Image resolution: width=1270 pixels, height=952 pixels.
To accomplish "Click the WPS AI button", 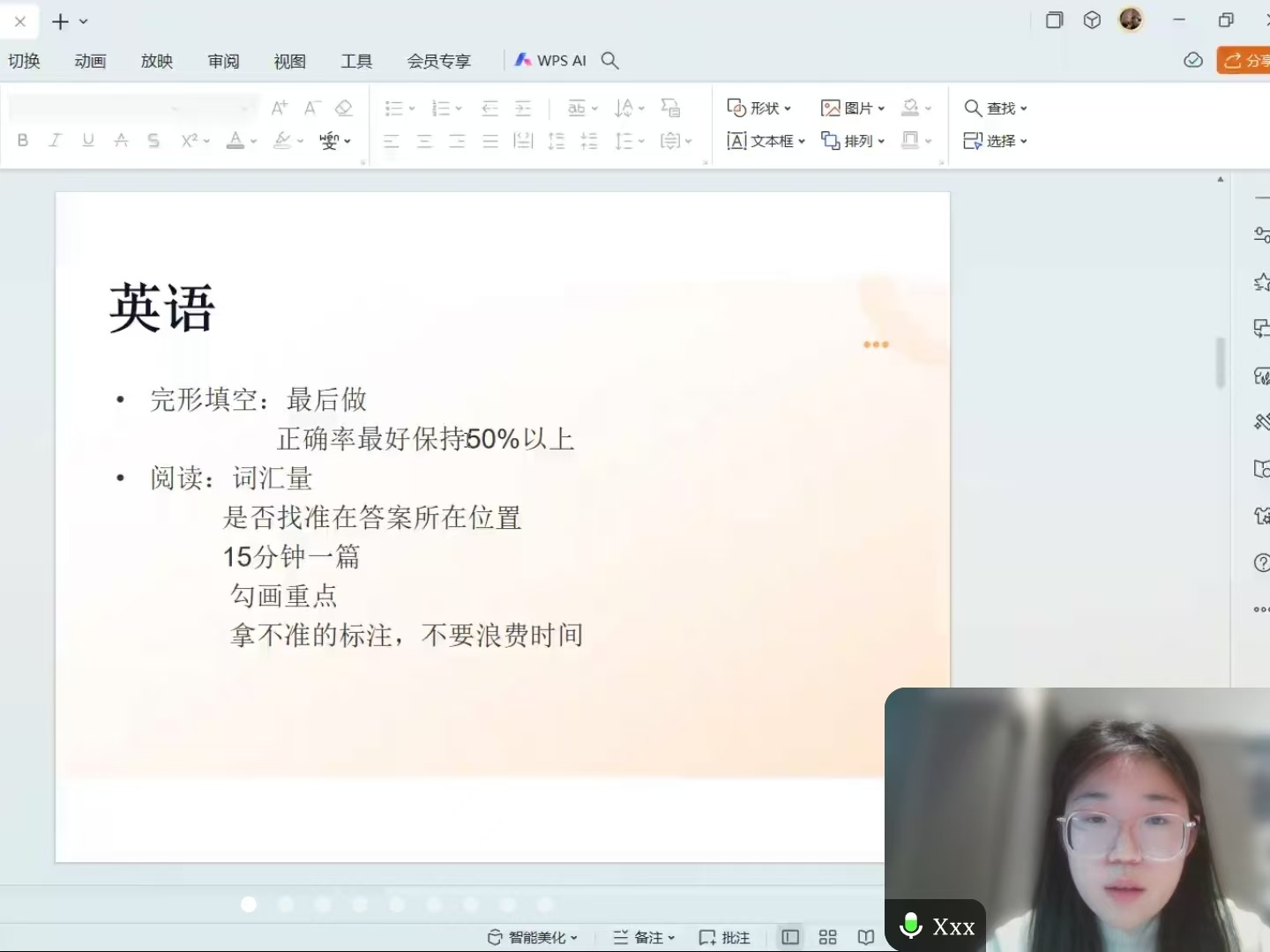I will [551, 61].
